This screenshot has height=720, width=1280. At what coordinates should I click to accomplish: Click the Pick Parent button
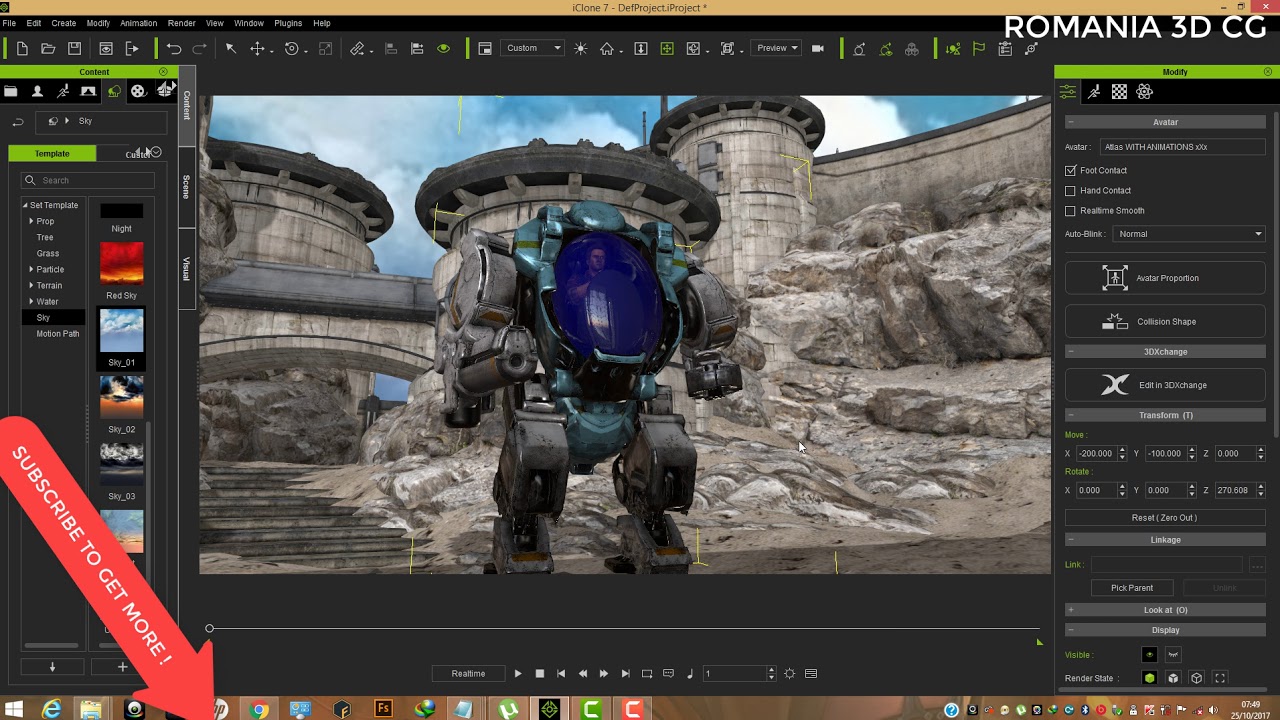[1132, 588]
